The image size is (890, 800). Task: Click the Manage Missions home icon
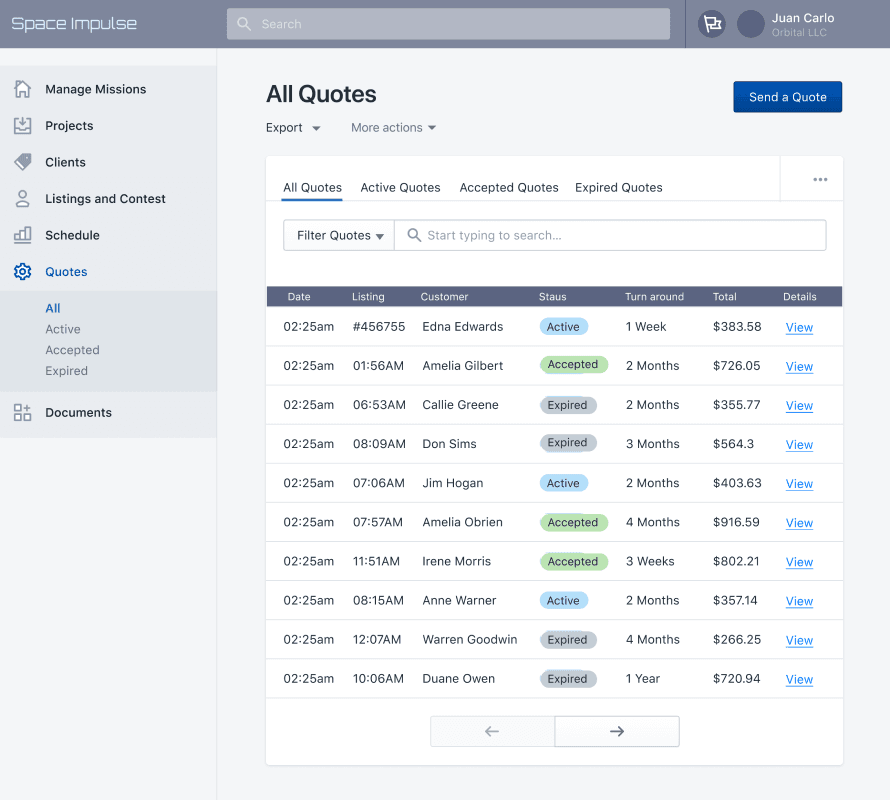[x=22, y=89]
